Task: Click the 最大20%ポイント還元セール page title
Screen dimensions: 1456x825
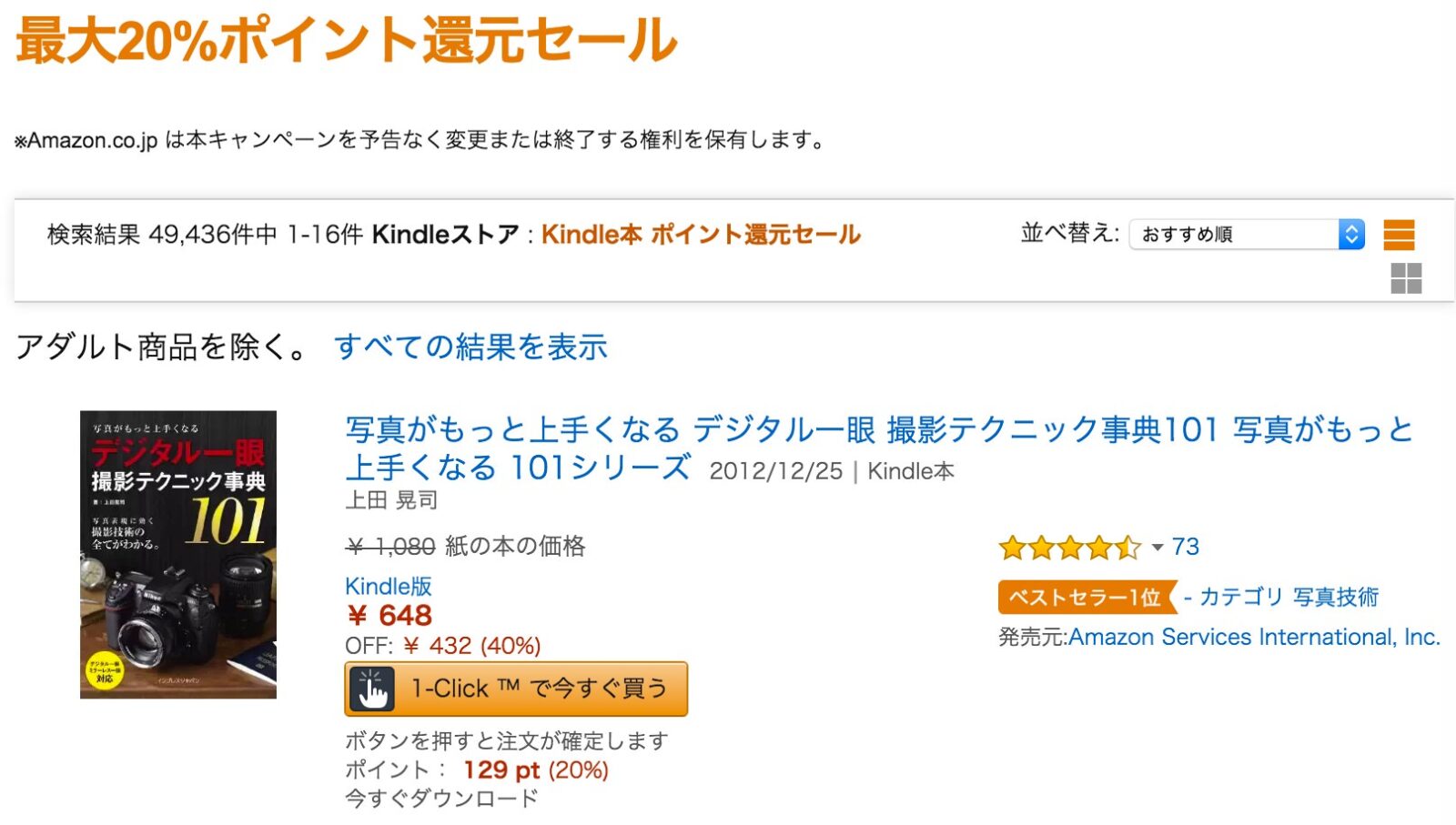Action: [346, 41]
